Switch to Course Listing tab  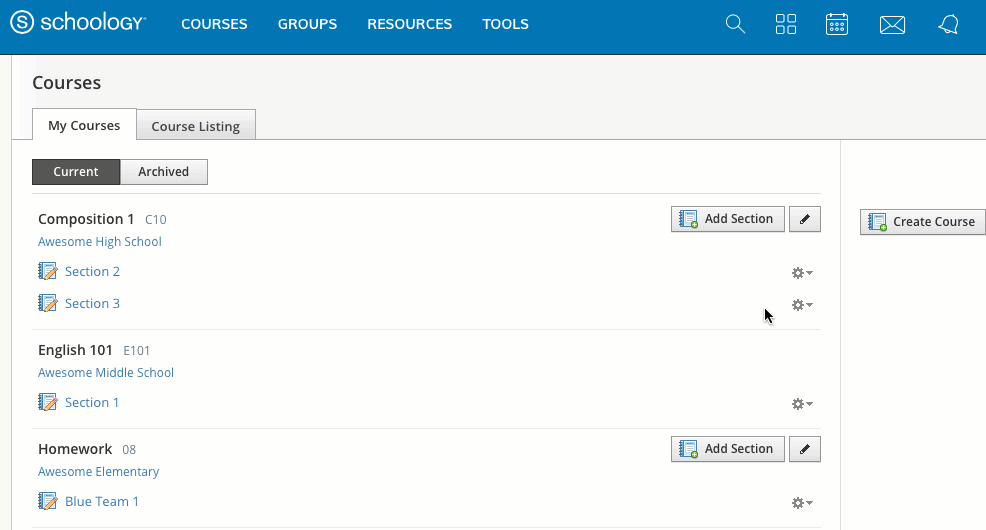point(195,126)
